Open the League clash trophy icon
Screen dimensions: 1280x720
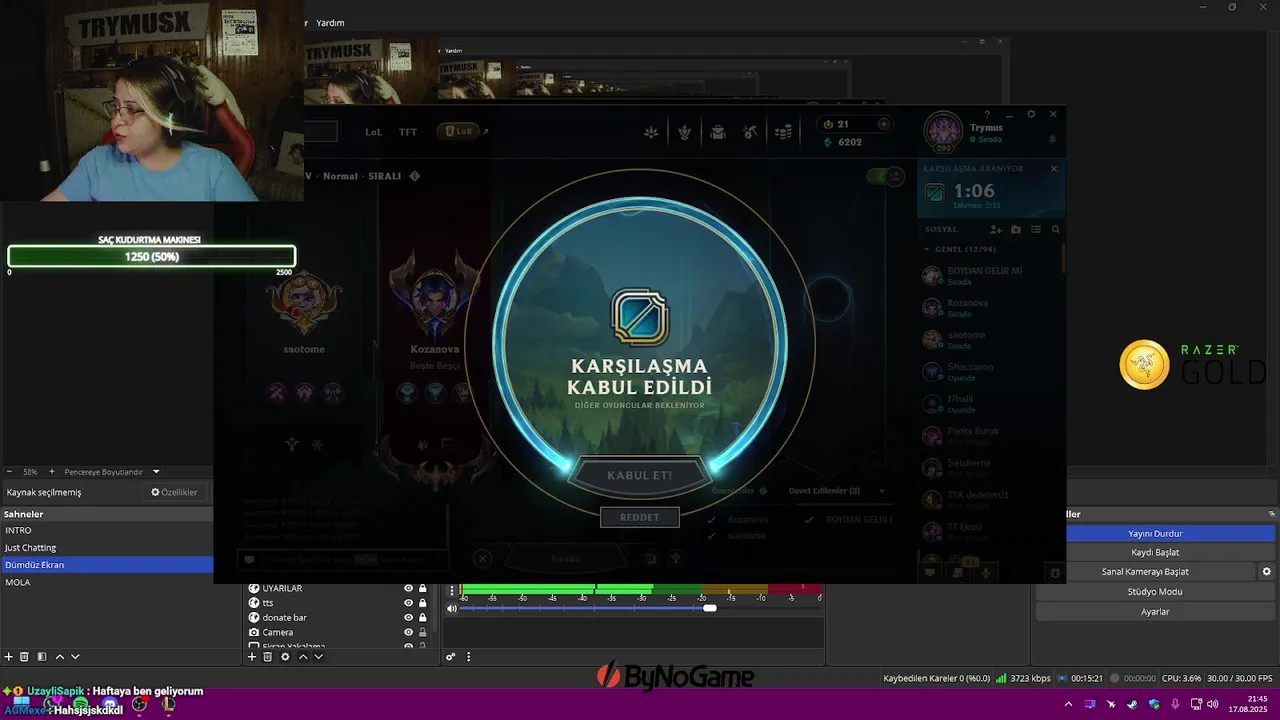tap(685, 132)
